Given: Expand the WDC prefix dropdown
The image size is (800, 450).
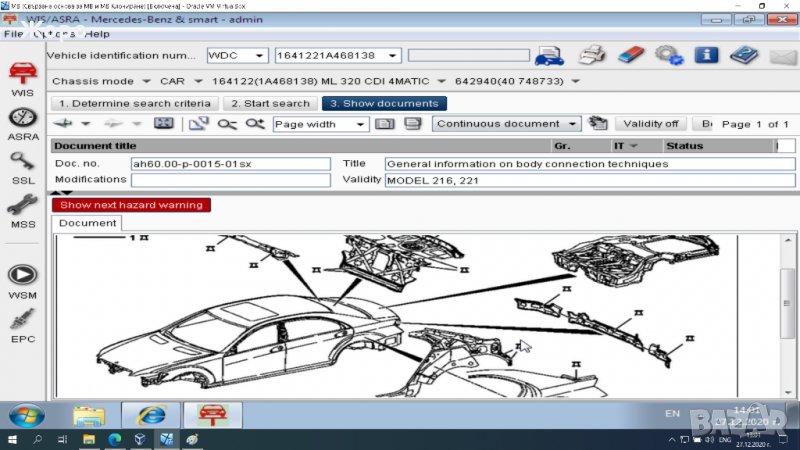Looking at the screenshot, I should tap(259, 56).
